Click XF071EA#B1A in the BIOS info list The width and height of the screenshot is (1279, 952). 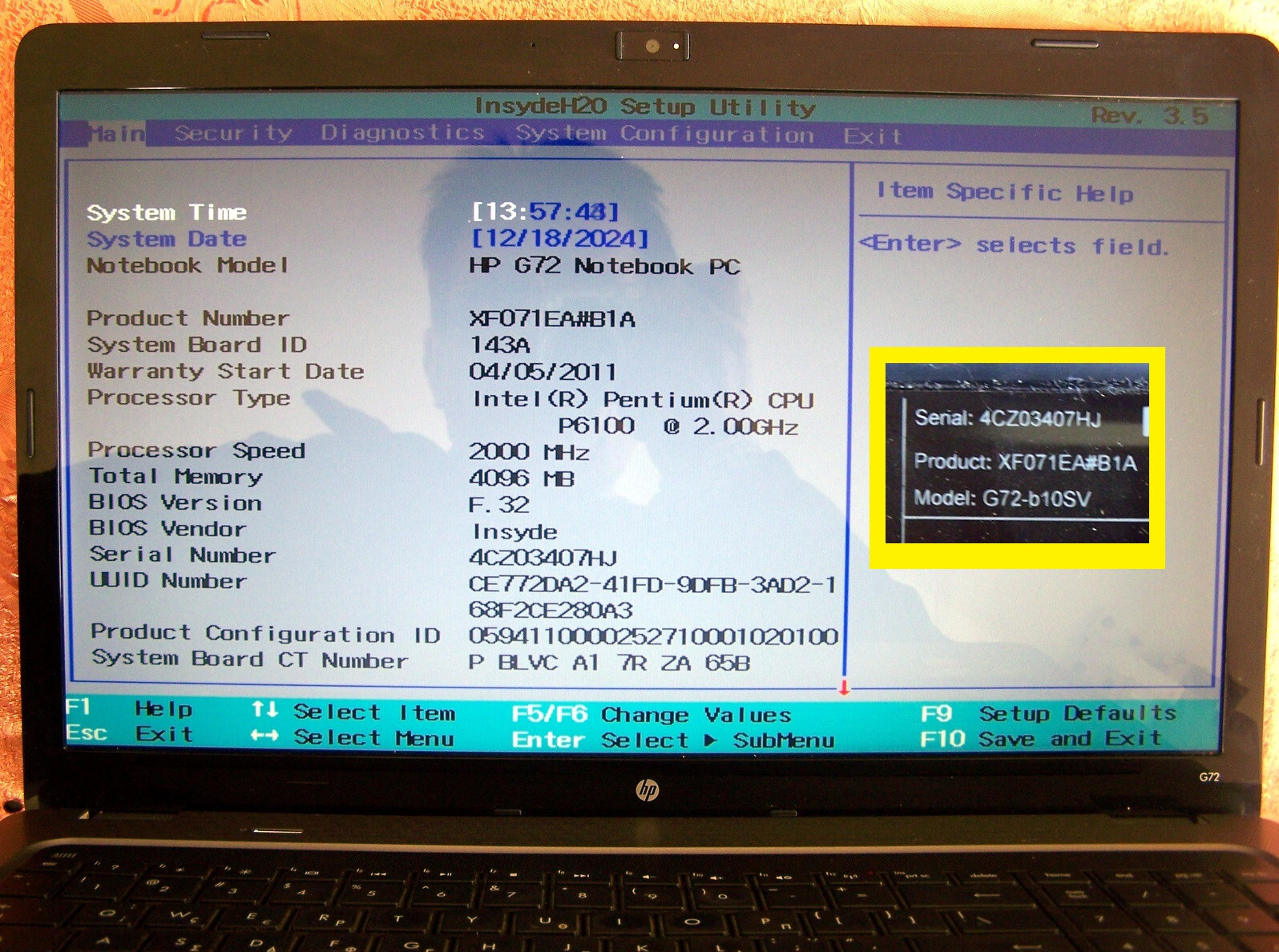tap(552, 319)
